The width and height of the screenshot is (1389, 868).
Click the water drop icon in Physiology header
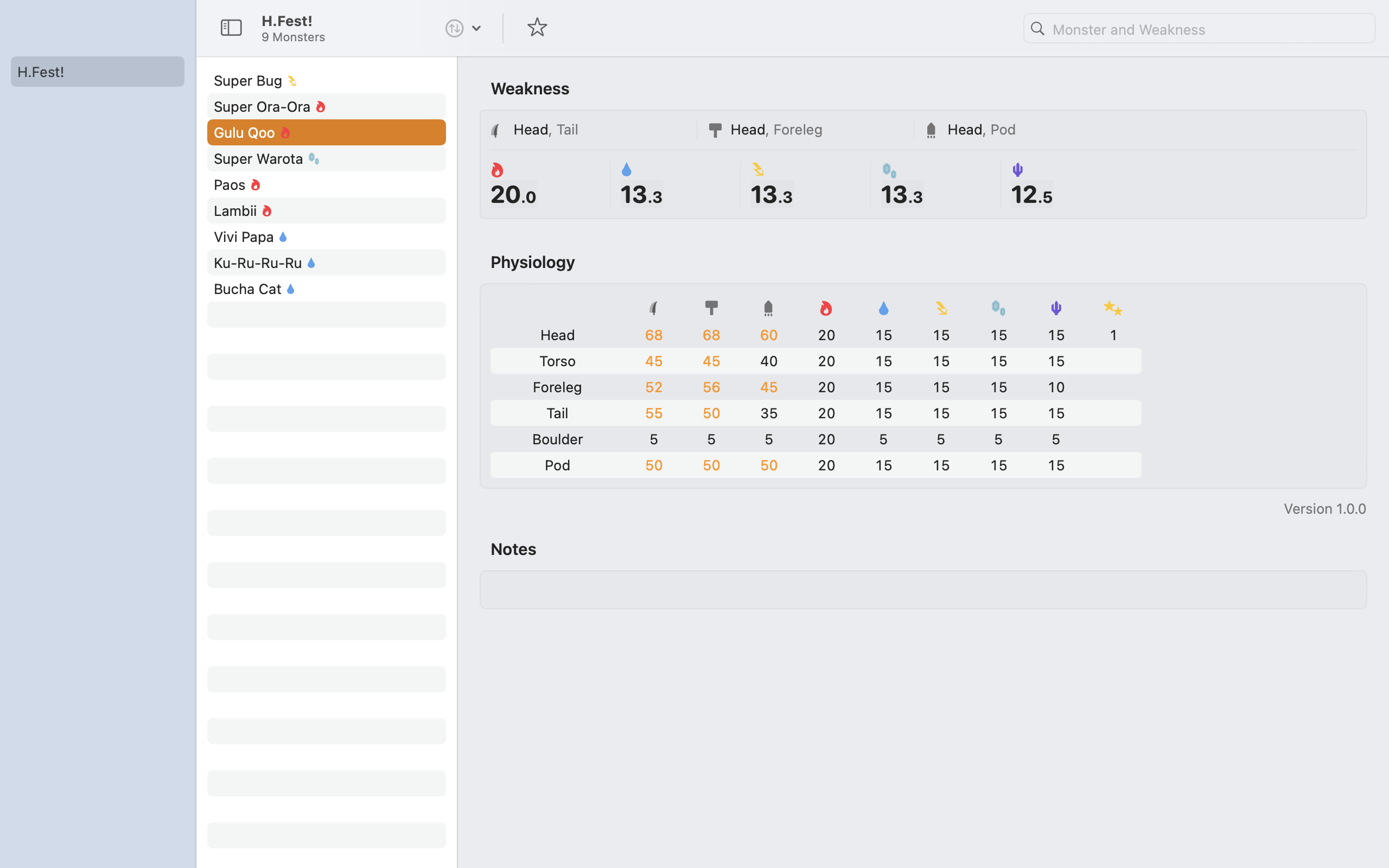[883, 309]
